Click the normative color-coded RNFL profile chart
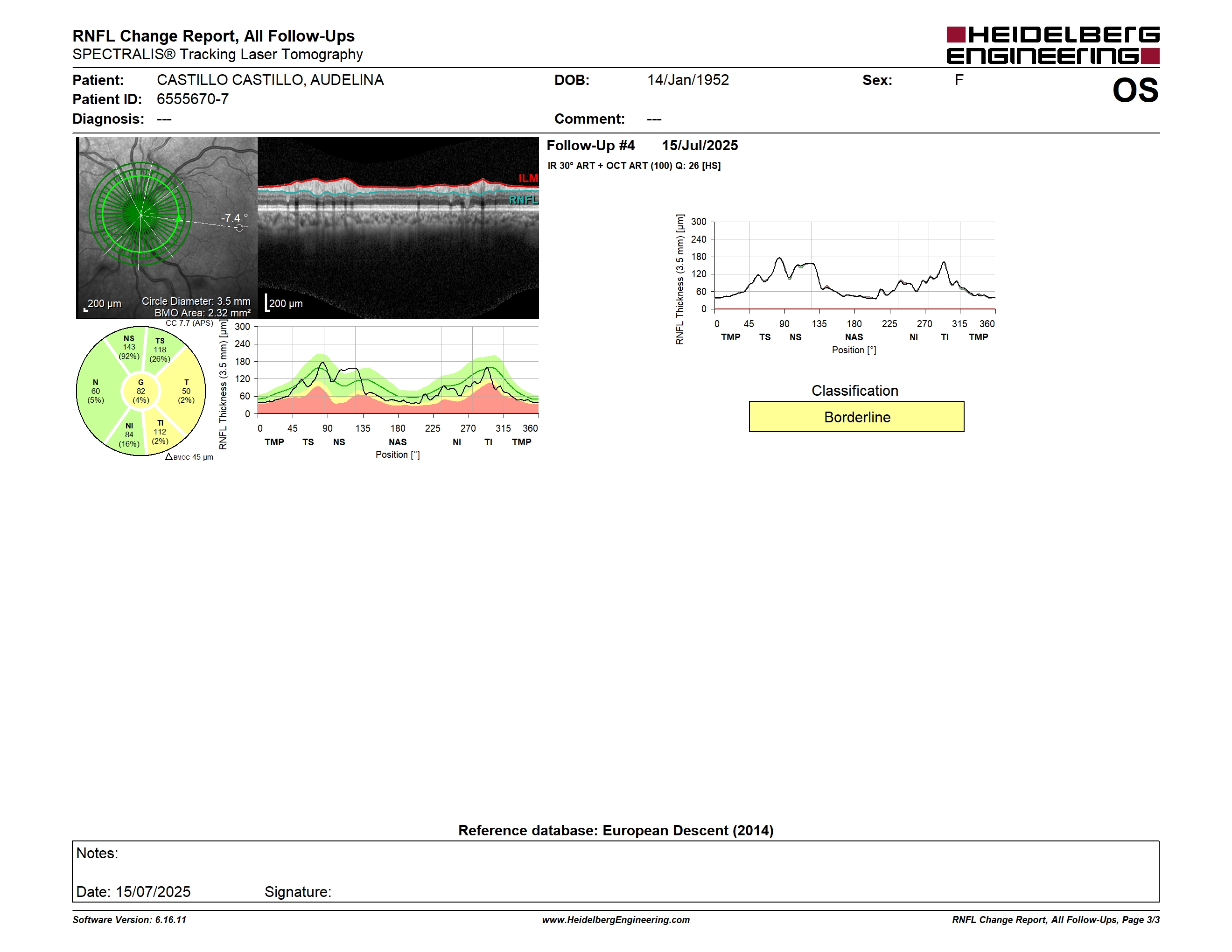The width and height of the screenshot is (1232, 952). (x=378, y=389)
